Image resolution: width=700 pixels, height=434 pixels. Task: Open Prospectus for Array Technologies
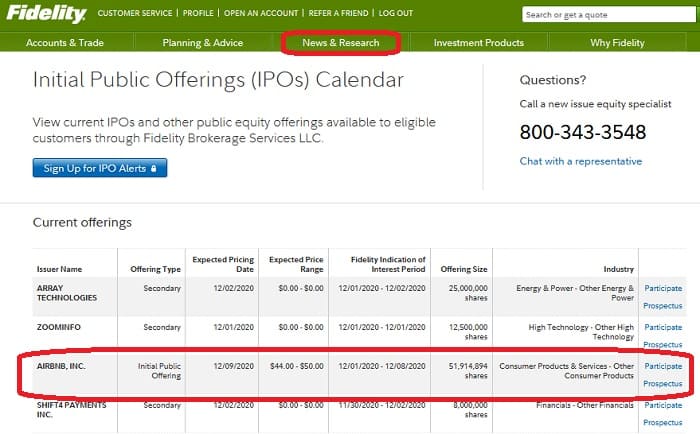click(x=662, y=306)
